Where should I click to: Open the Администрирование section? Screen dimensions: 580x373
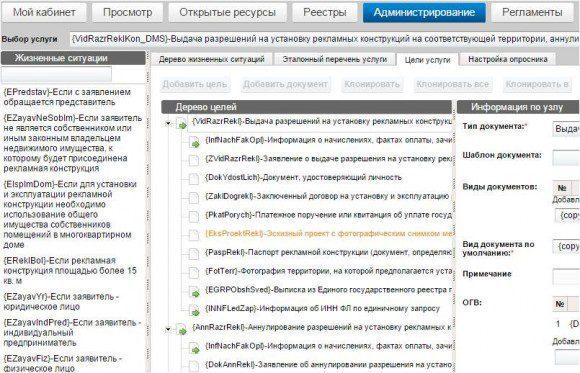coord(424,12)
